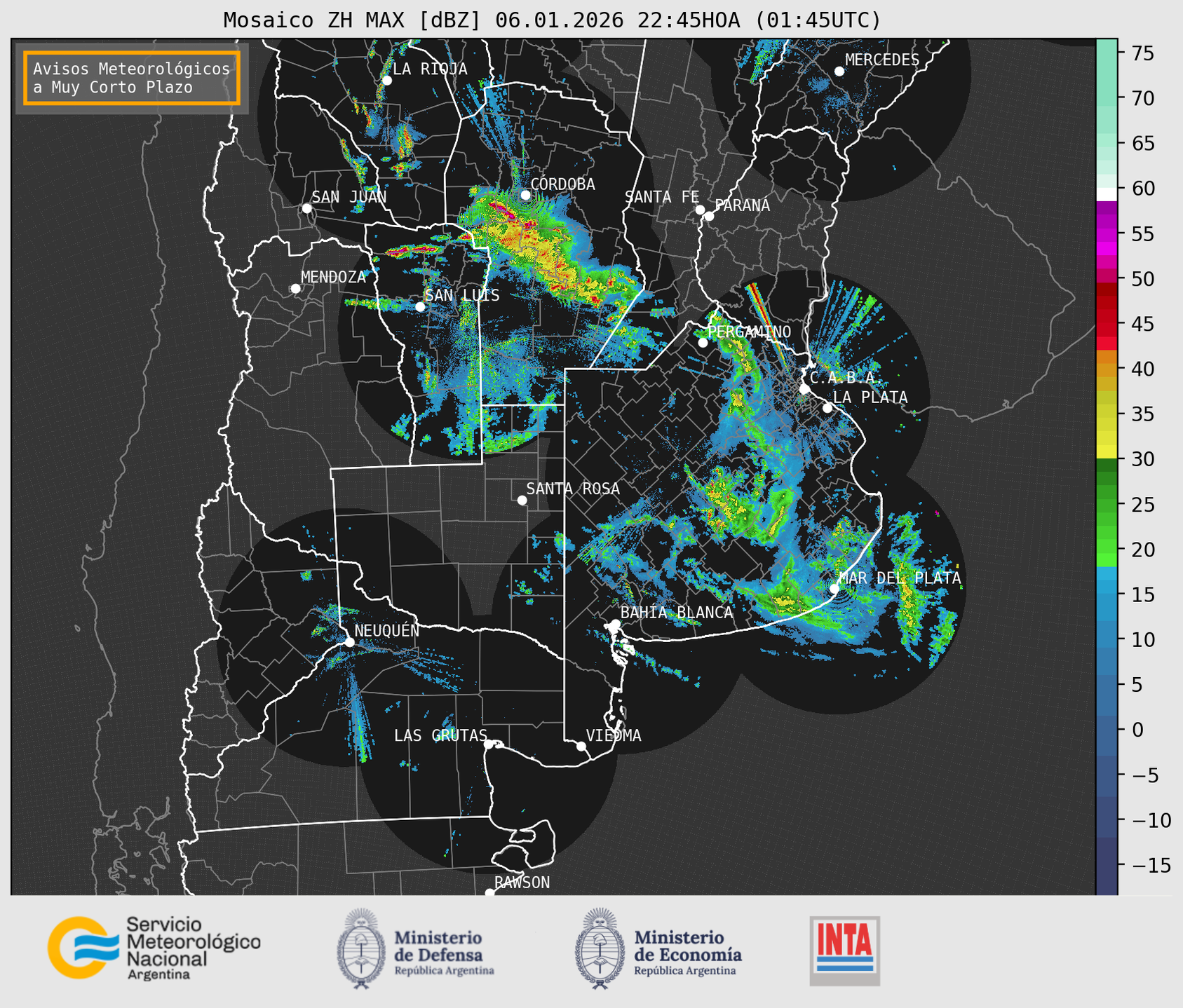Click the BAHÍA BLANCA label
Image resolution: width=1183 pixels, height=1008 pixels.
click(677, 613)
